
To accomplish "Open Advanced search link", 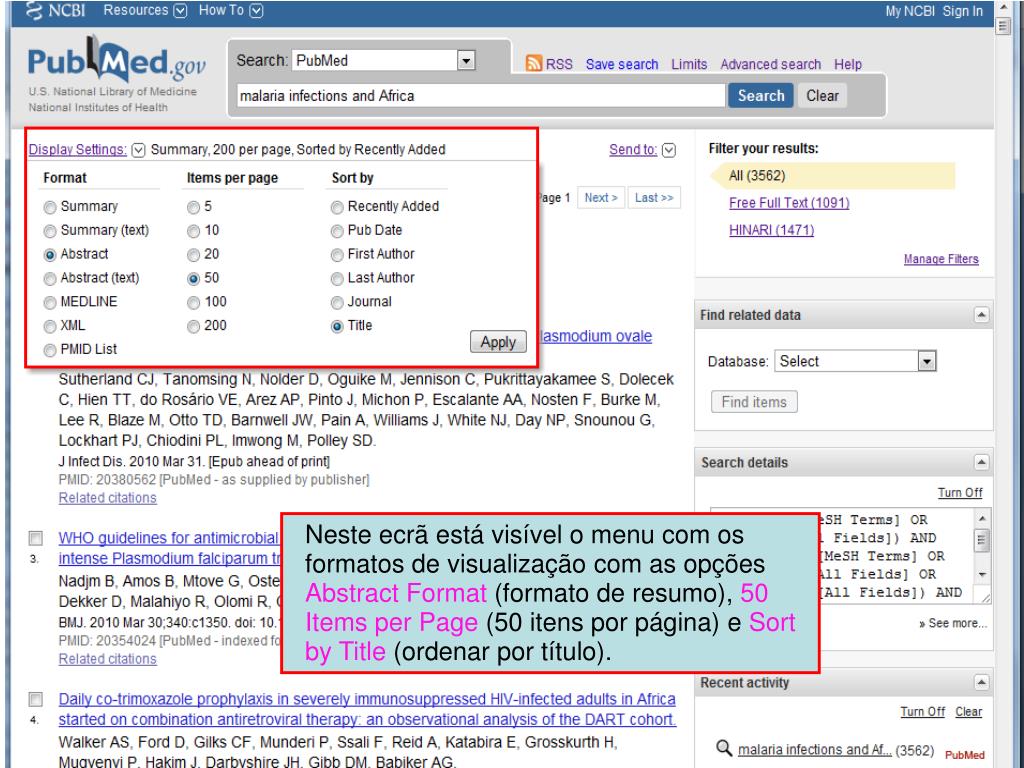I will tap(771, 64).
